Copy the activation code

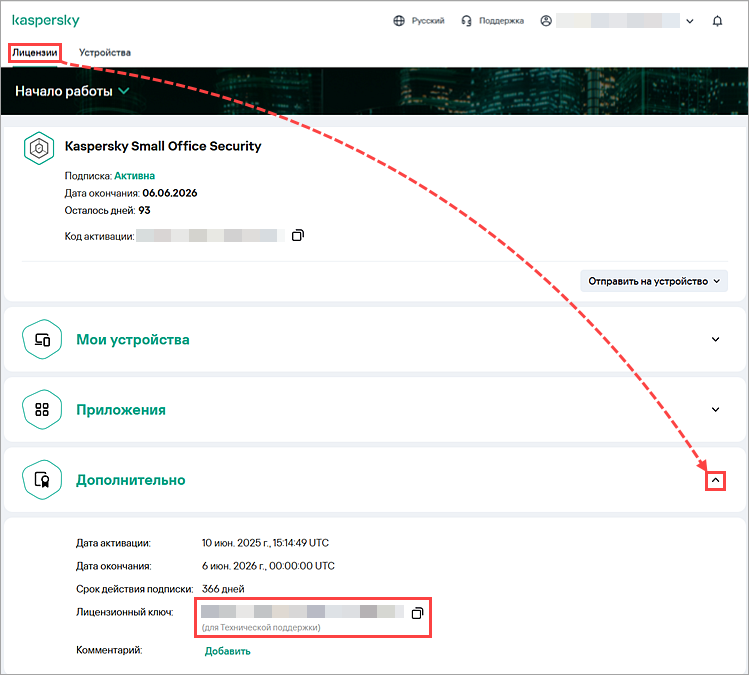(298, 236)
